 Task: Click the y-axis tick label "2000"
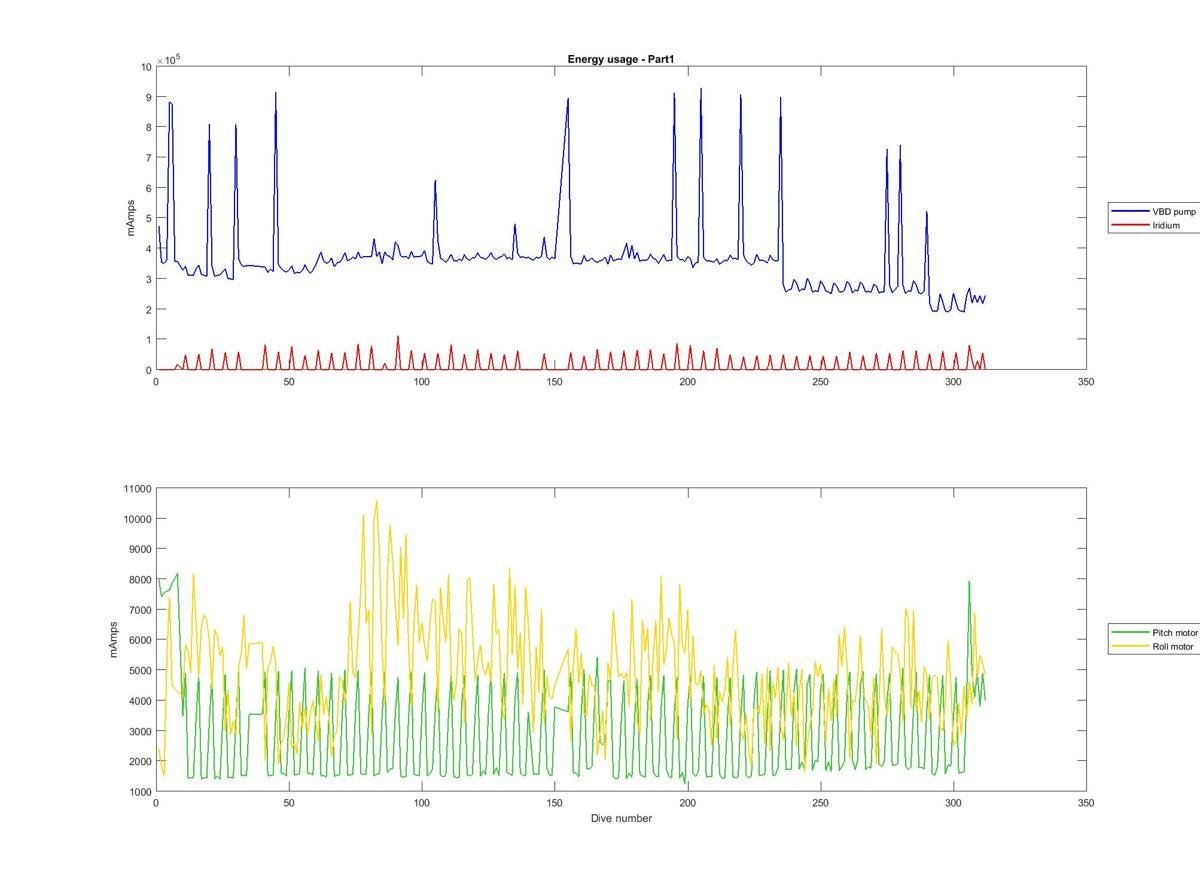(x=138, y=762)
